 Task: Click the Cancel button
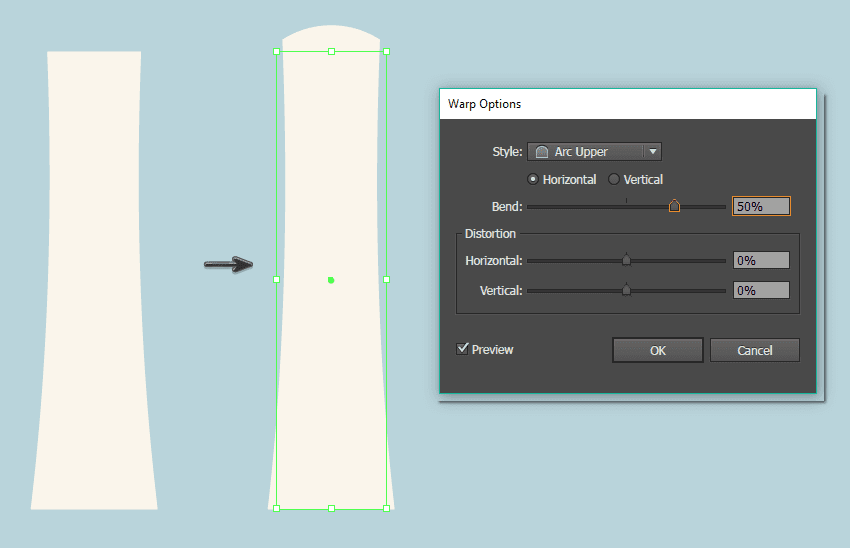755,350
